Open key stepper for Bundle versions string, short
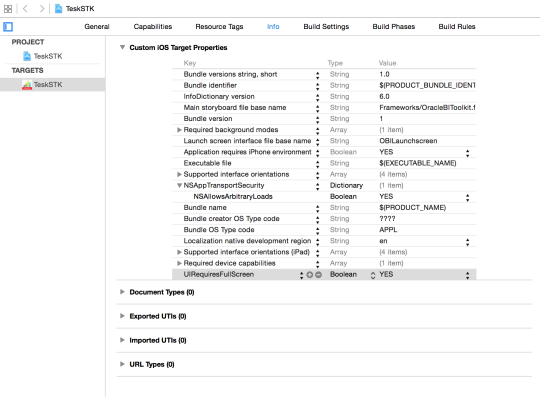This screenshot has width=540, height=397. click(318, 75)
